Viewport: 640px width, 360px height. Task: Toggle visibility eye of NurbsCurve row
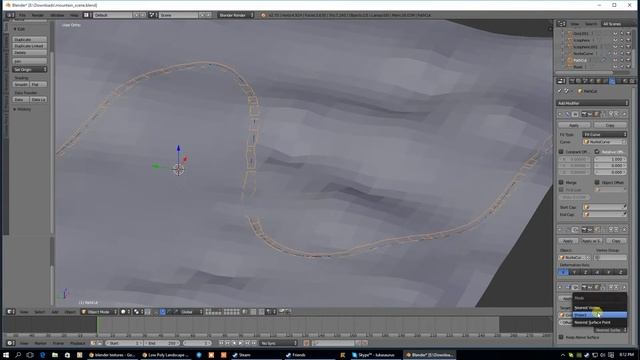(615, 53)
